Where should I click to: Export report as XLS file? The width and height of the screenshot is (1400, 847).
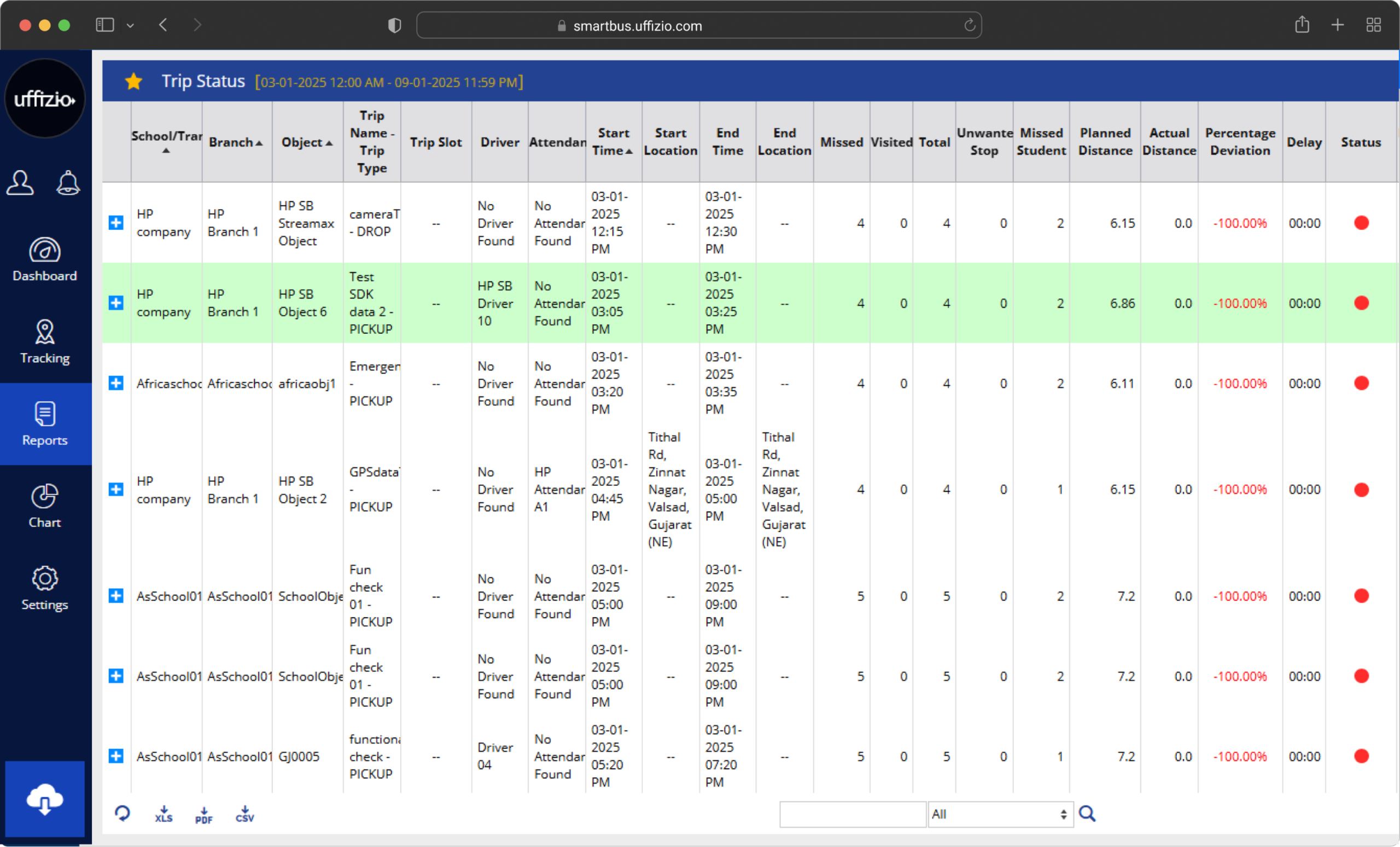164,814
